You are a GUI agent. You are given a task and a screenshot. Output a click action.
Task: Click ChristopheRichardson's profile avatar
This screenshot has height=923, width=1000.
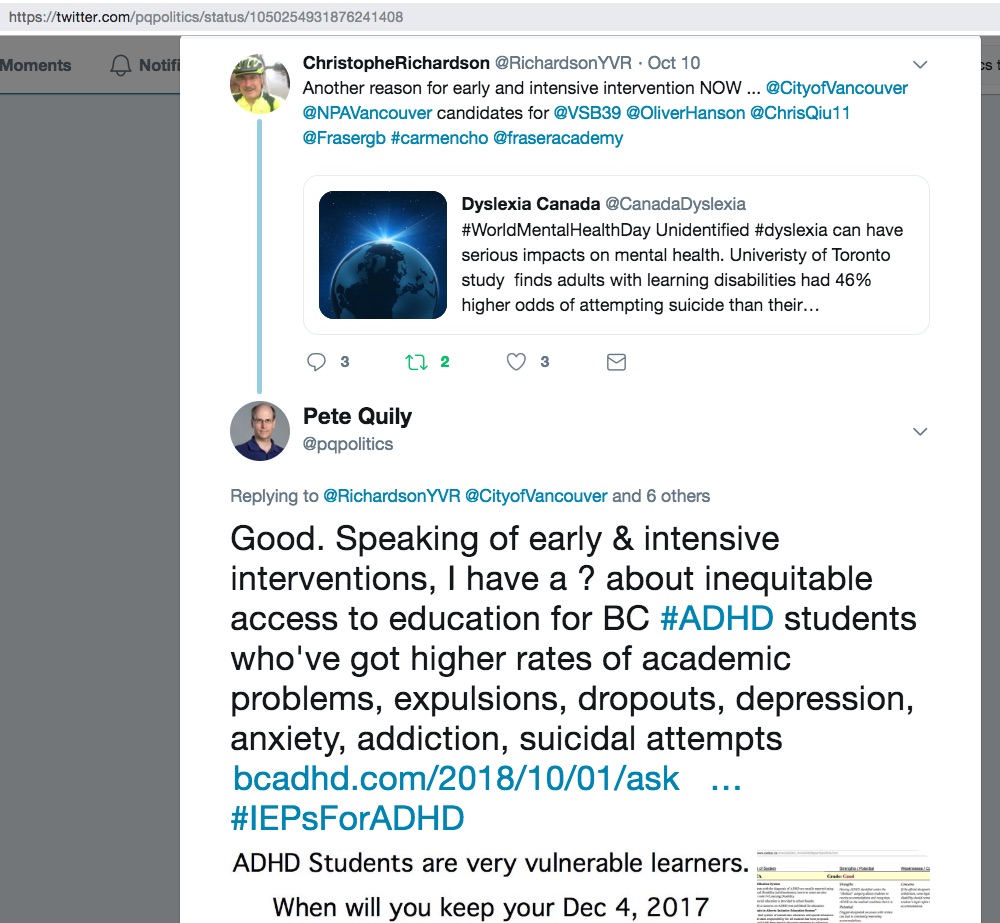click(x=260, y=83)
